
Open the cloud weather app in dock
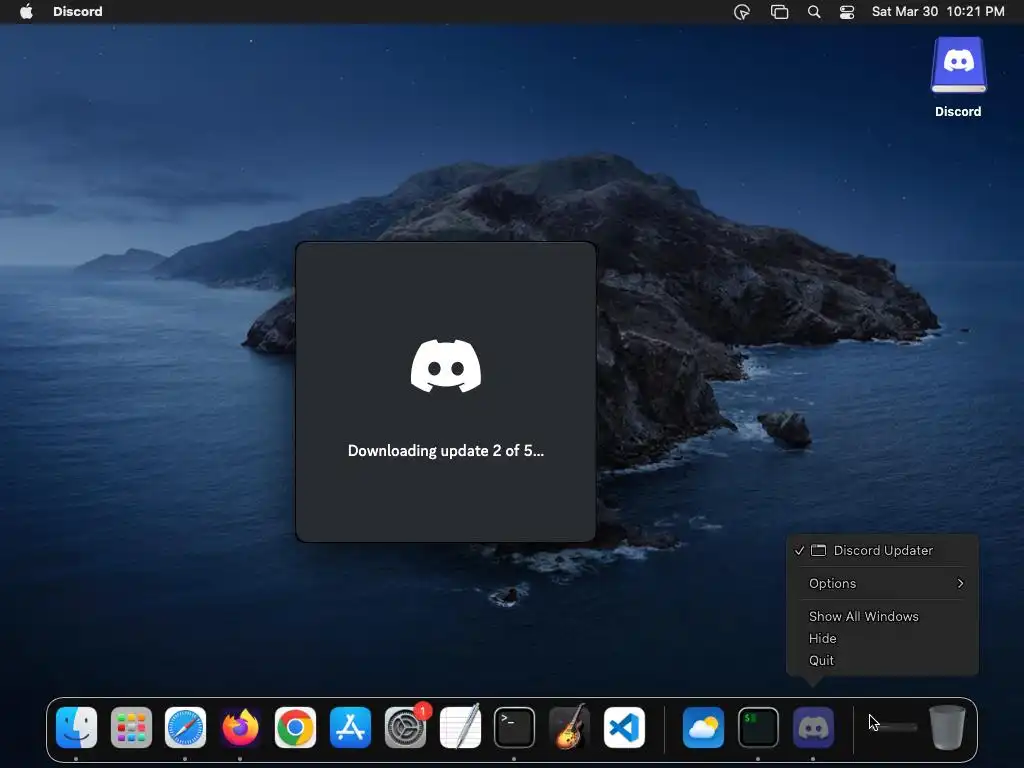tap(703, 728)
